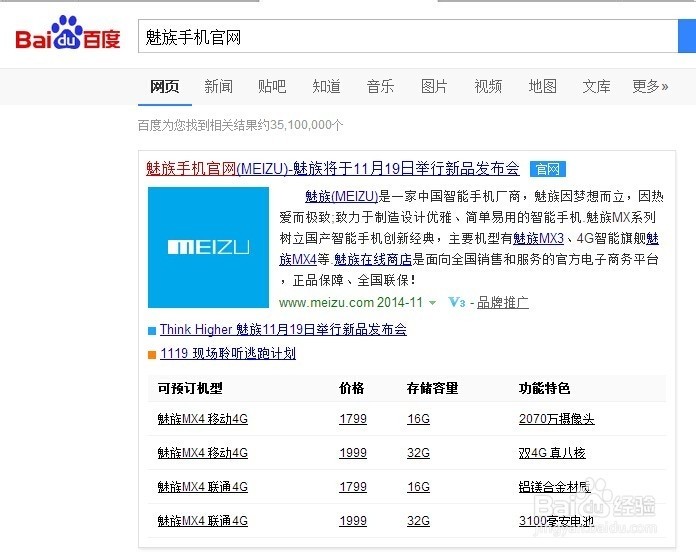
Task: Click price 1999 in 联通4G row
Action: (353, 520)
